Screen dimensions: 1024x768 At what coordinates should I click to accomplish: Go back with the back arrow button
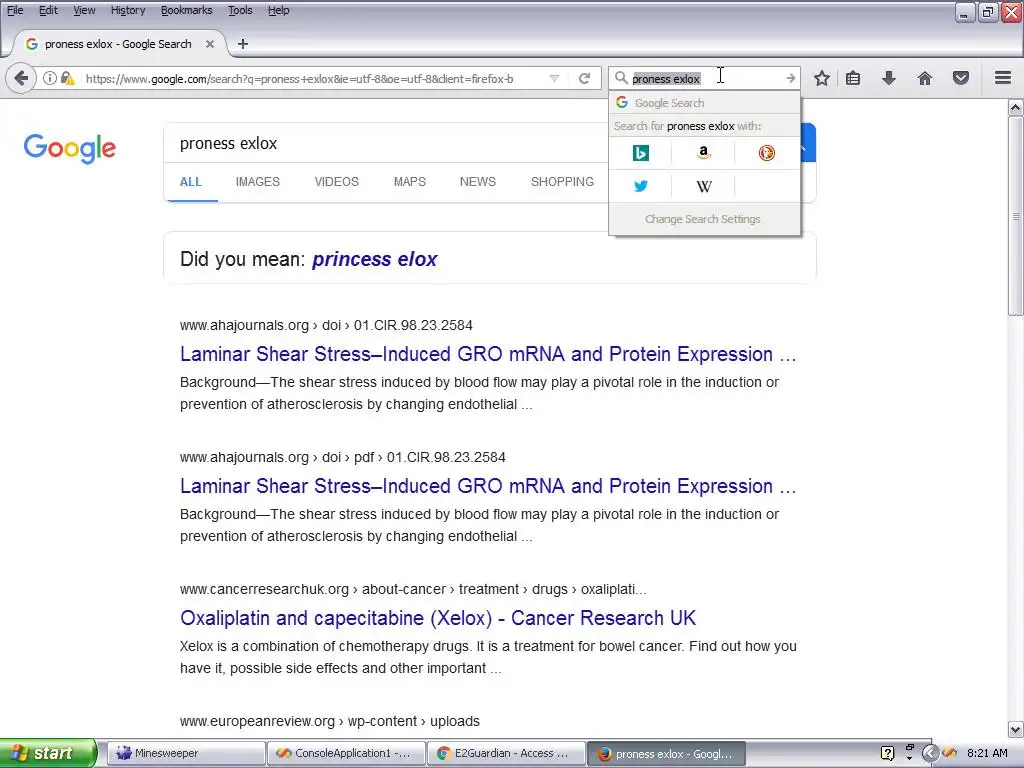(21, 78)
